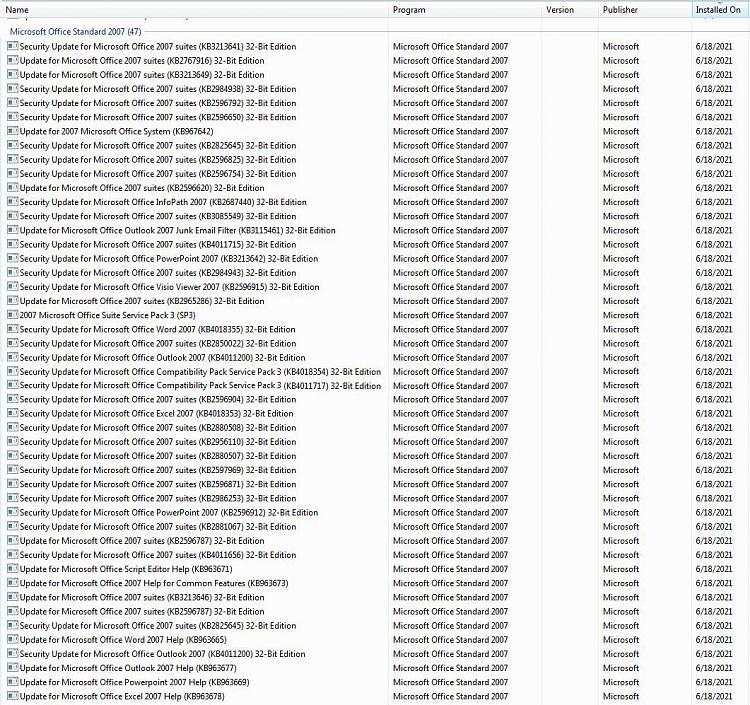
Task: Select PowerPoint 2007 Security Update KB2596912
Action: point(169,512)
